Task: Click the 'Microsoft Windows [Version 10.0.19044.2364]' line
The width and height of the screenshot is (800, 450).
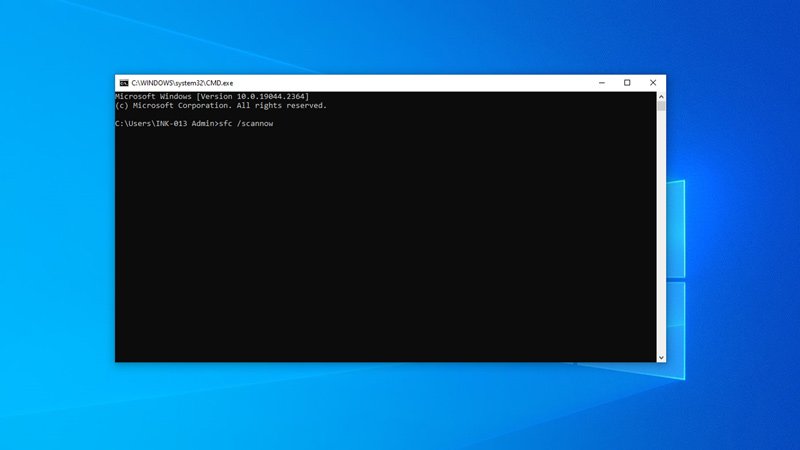Action: pos(212,96)
